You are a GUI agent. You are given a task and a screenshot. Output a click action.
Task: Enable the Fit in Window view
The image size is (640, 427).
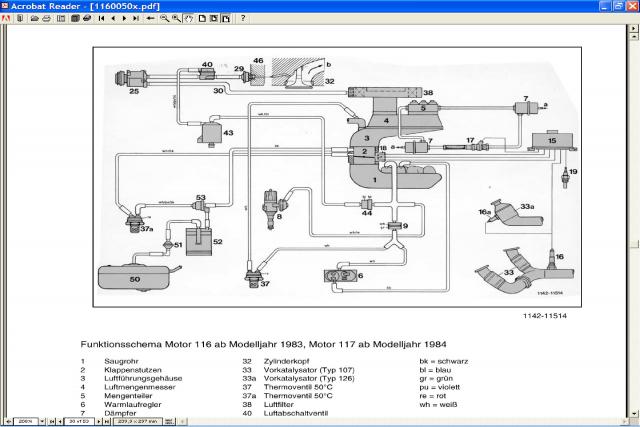(214, 18)
